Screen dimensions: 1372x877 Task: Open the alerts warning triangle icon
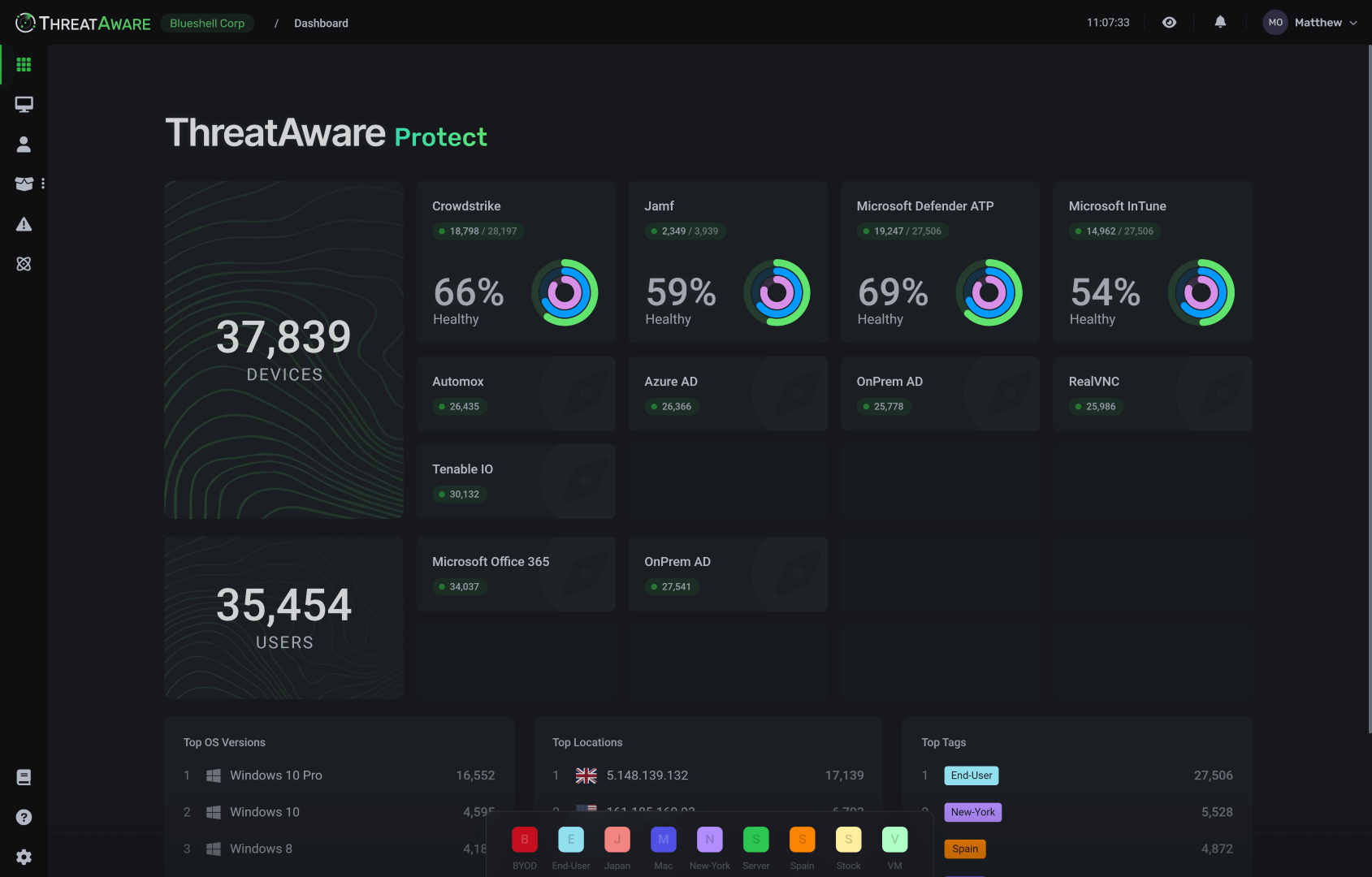point(24,224)
